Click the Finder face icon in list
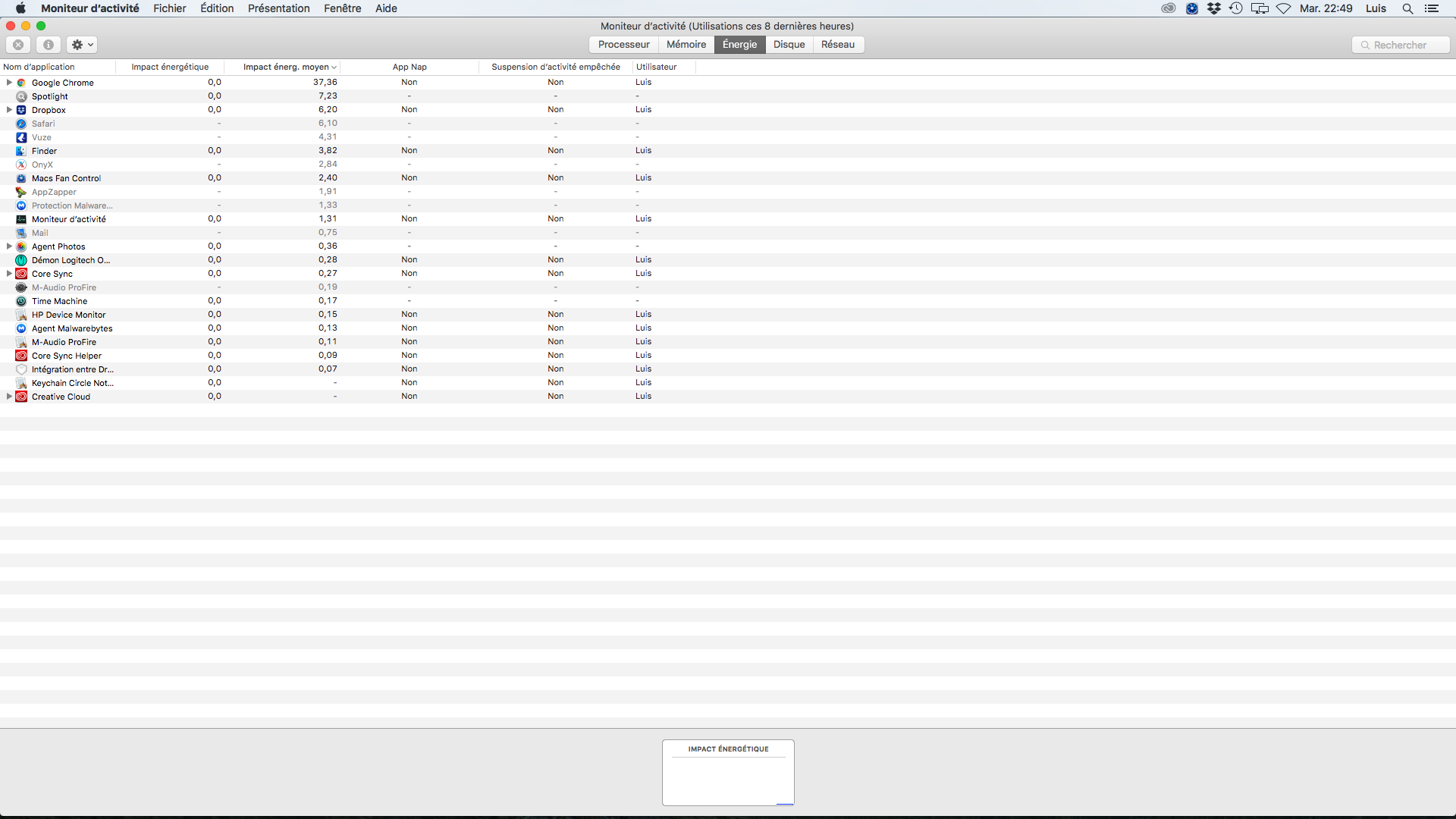Image resolution: width=1456 pixels, height=819 pixels. point(21,151)
